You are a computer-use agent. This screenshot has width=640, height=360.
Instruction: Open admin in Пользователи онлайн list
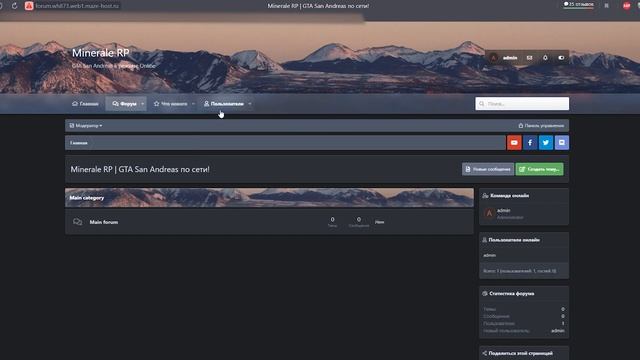click(x=489, y=256)
